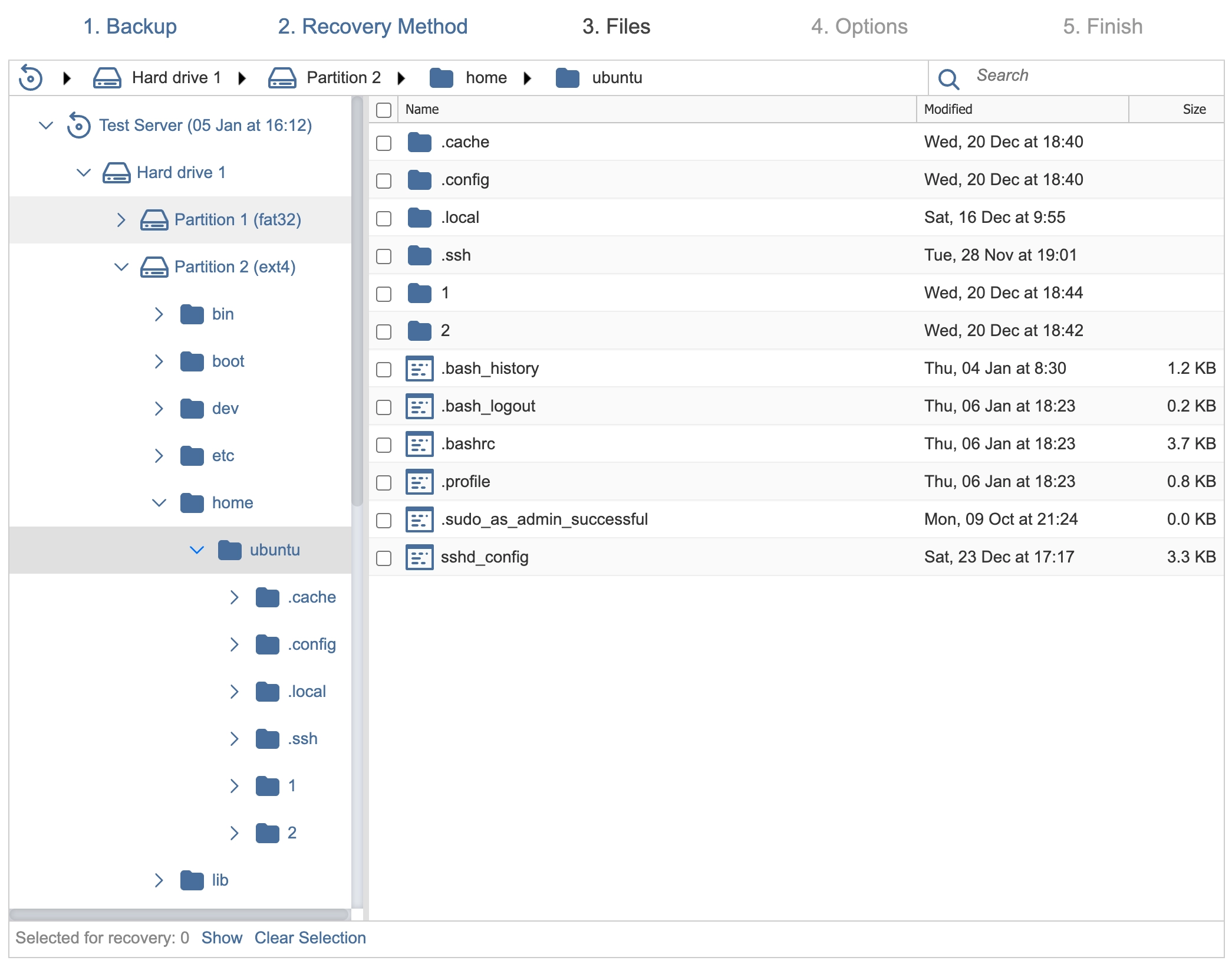Enable select-all checkbox at top of list
1232x967 pixels.
coord(385,108)
